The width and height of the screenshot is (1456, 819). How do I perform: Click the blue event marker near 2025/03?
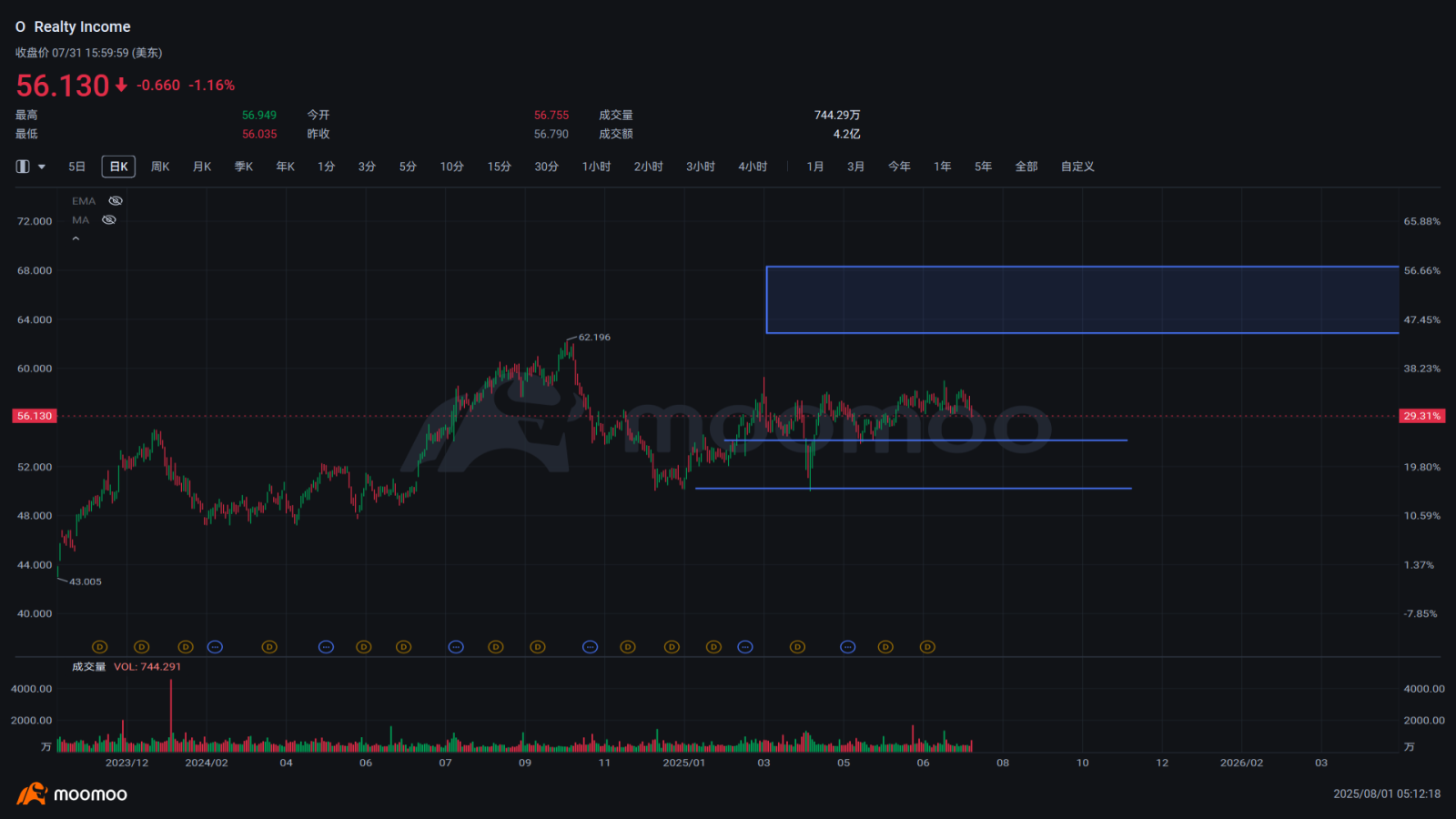click(745, 647)
